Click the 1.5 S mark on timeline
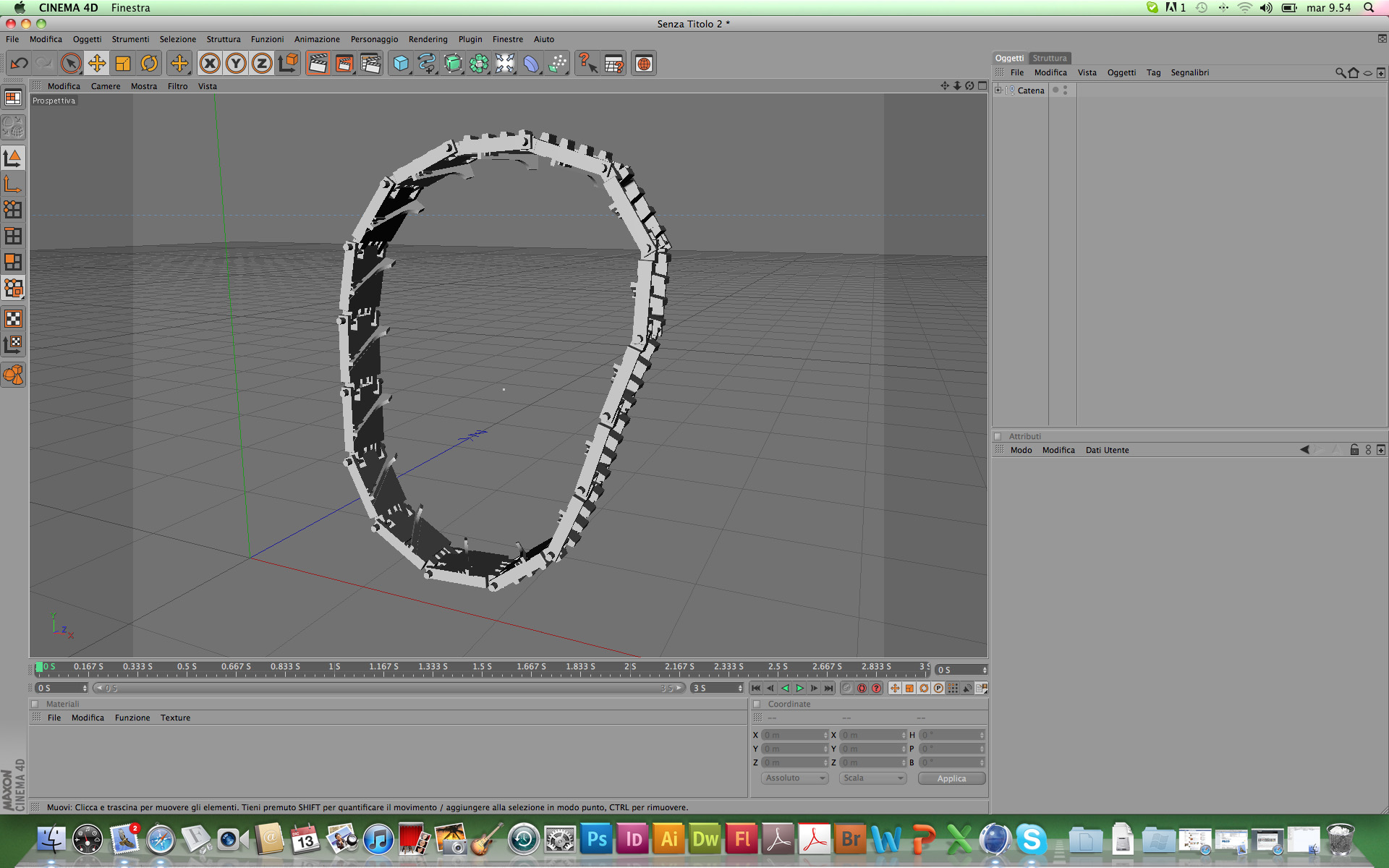 click(482, 667)
